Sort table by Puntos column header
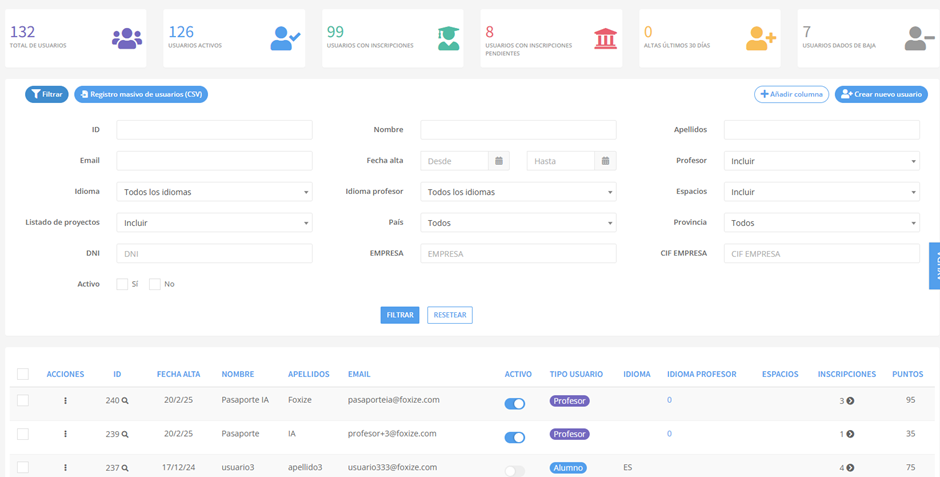This screenshot has height=477, width=940. 908,374
